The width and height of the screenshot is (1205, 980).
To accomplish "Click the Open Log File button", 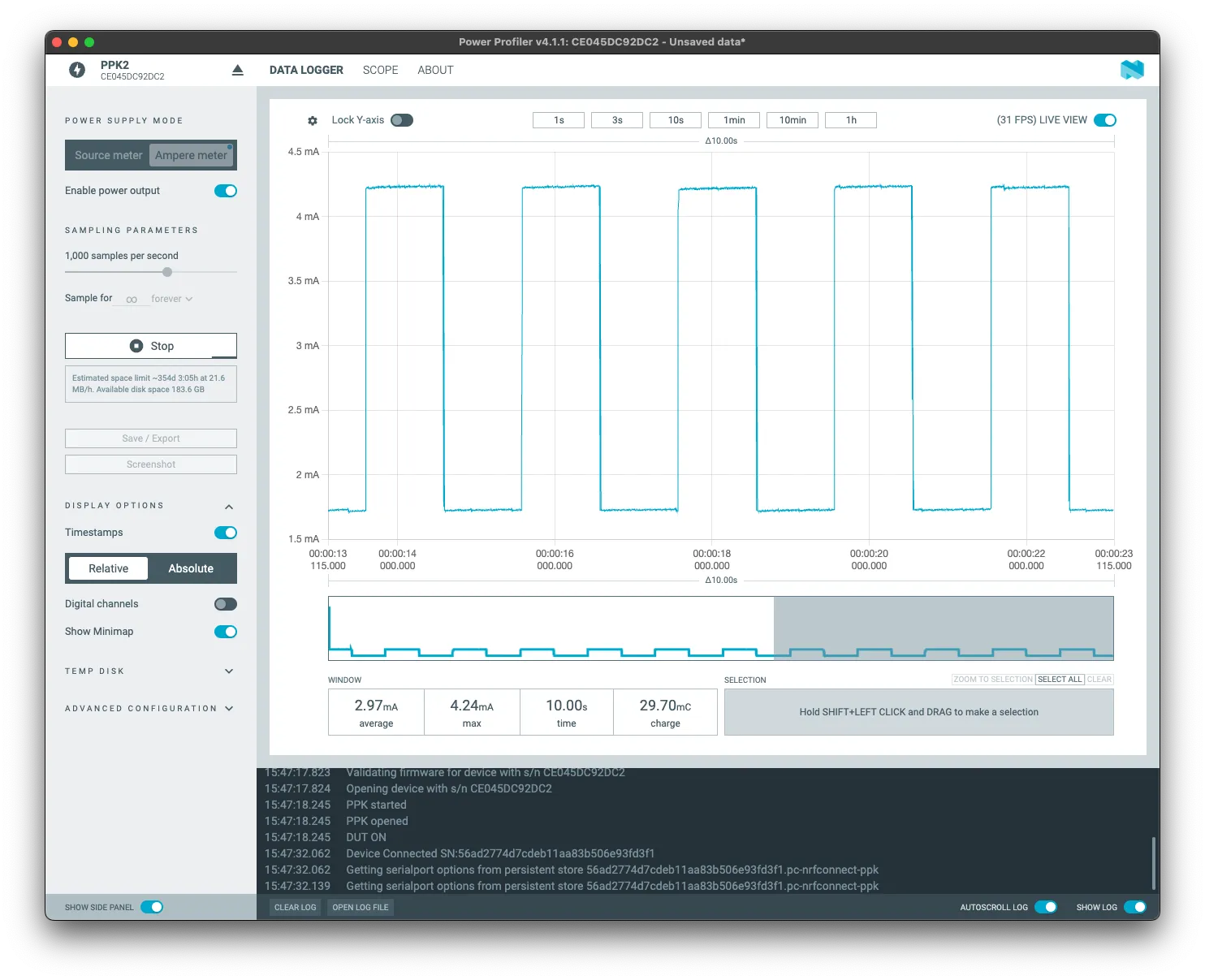I will coord(361,908).
